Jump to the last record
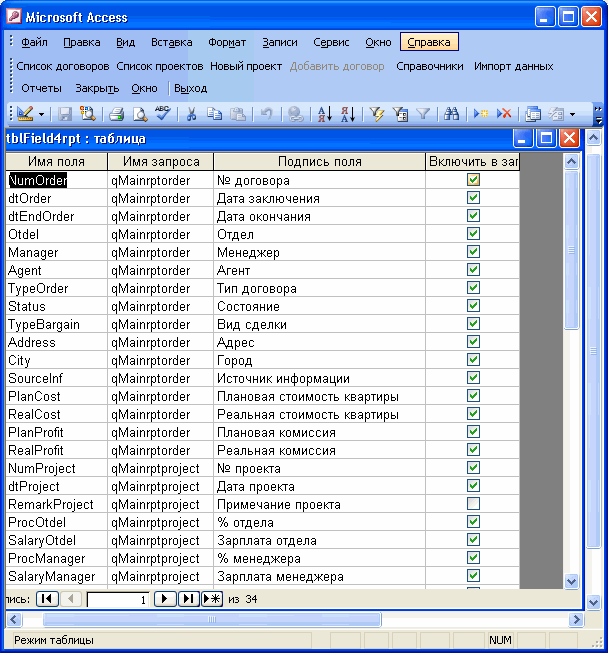The image size is (608, 653). (189, 599)
